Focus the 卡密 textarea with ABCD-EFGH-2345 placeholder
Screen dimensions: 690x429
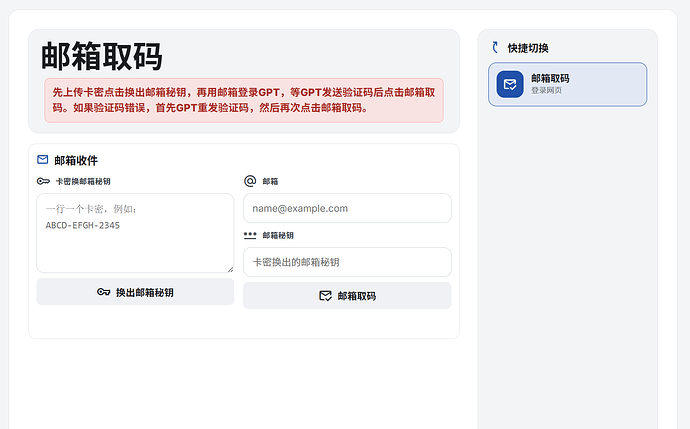coord(135,233)
